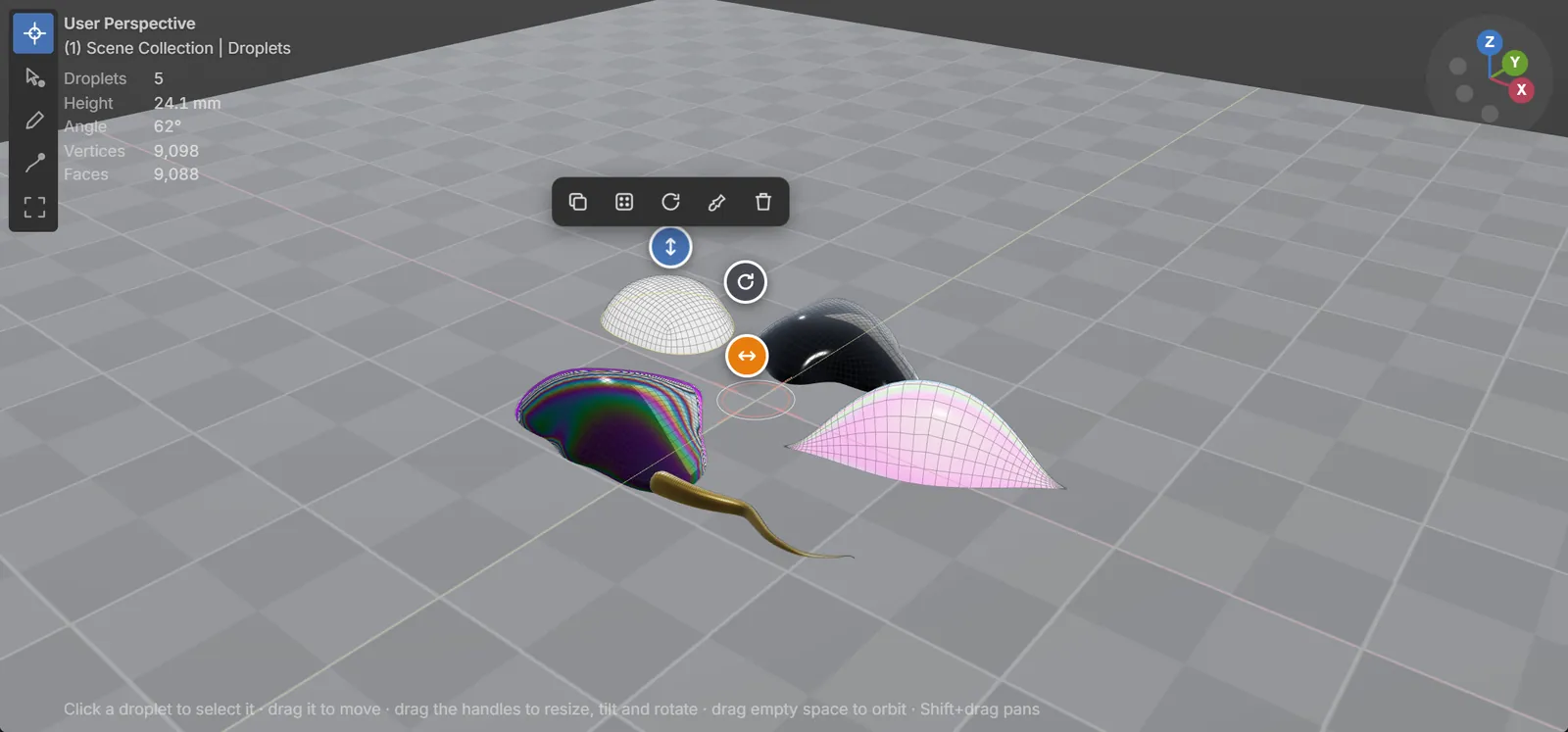
Task: Click the dark round rotate handle beside the white droplet
Action: pos(746,282)
